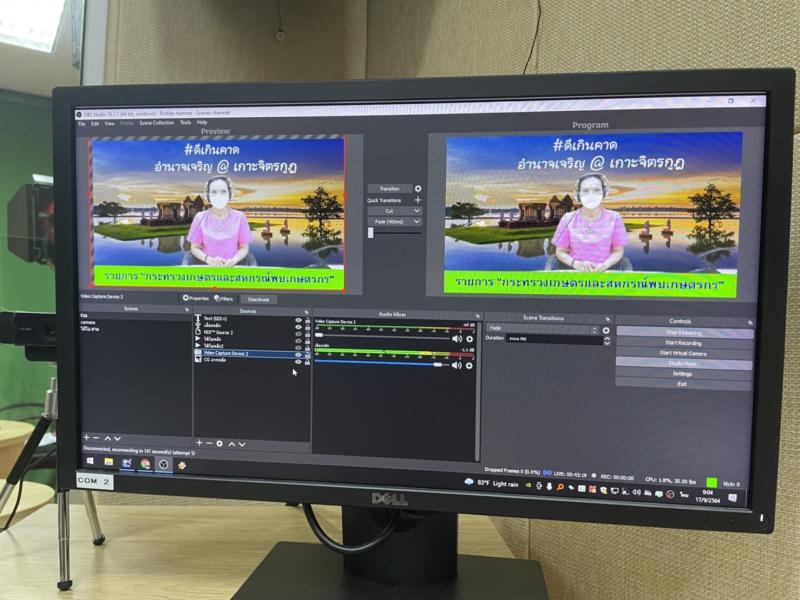Open Settings from the Controls panel
800x600 pixels.
point(684,374)
